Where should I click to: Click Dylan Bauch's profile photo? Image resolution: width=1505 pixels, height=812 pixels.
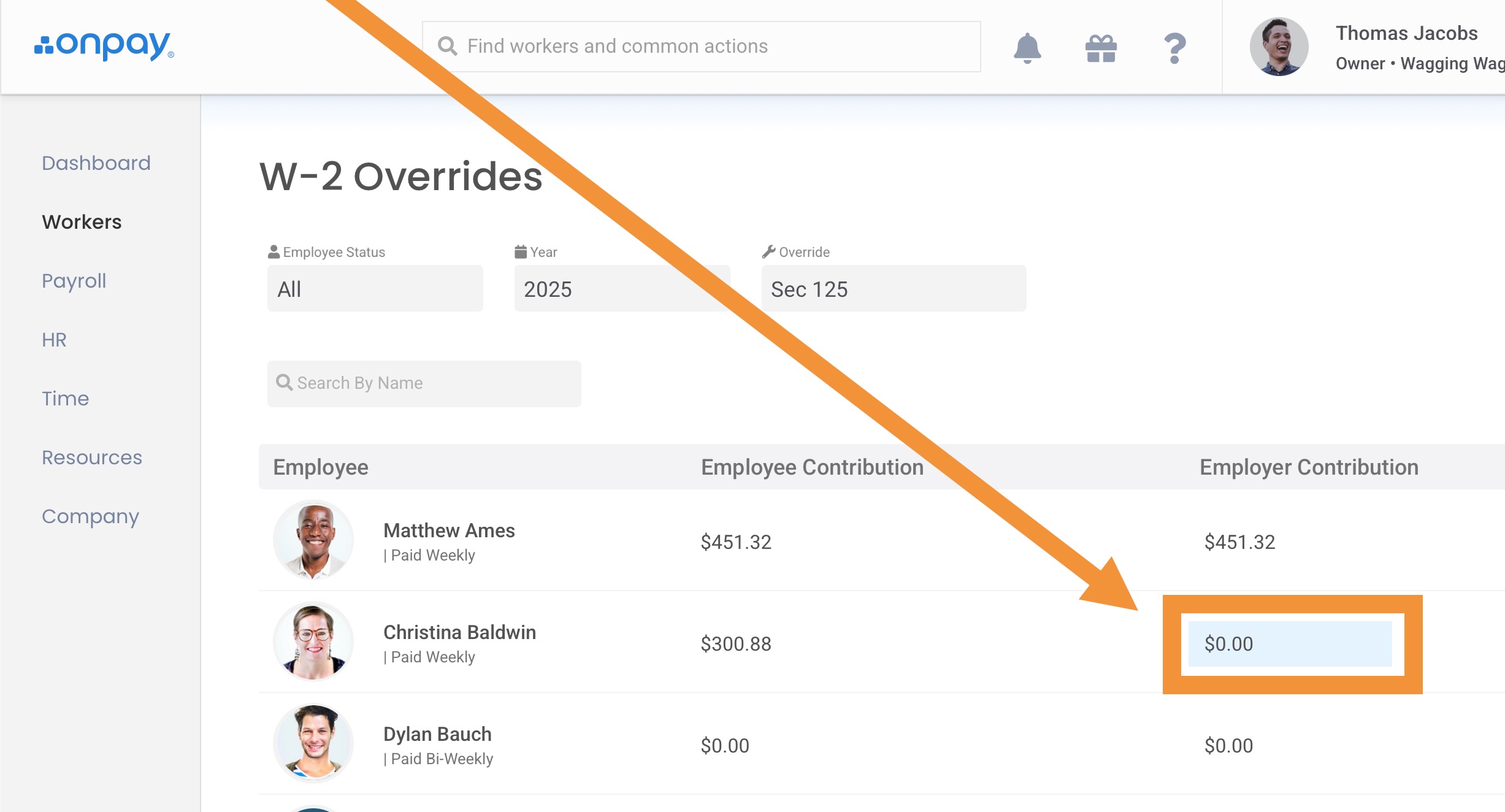pyautogui.click(x=313, y=744)
